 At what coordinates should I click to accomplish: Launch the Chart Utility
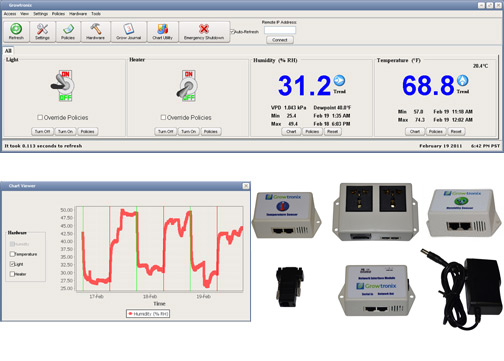tap(163, 32)
